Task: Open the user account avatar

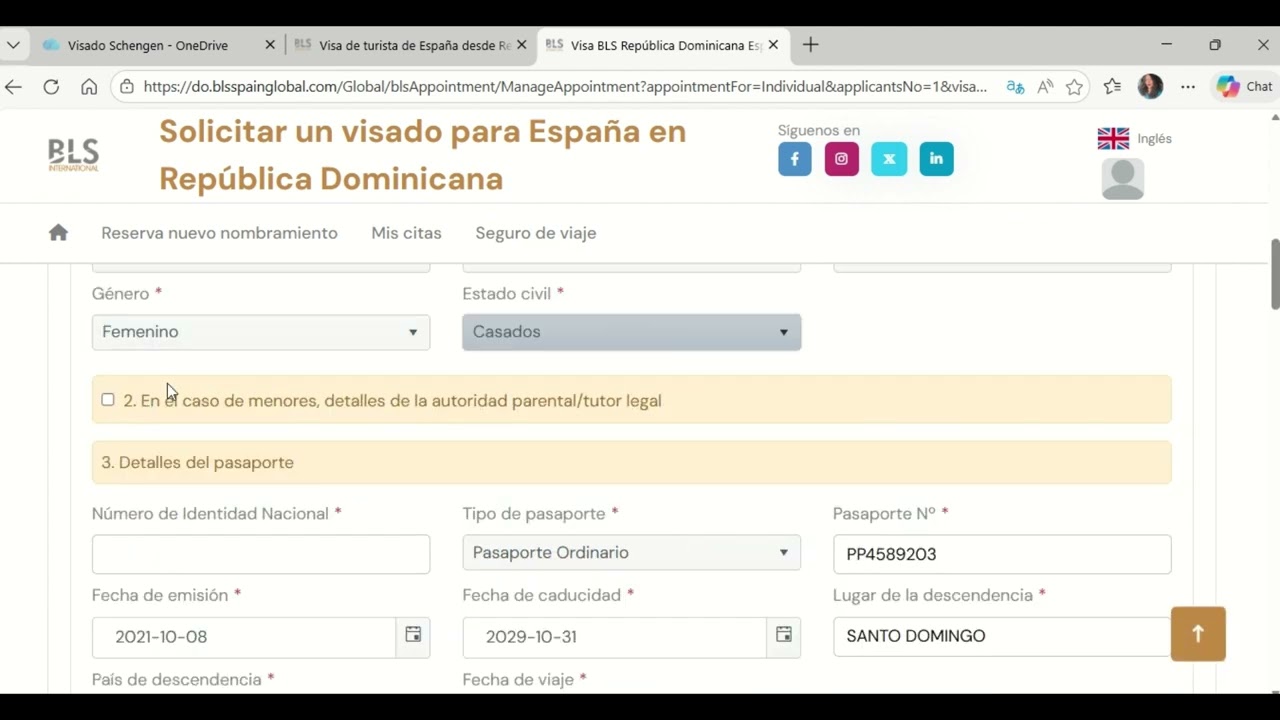Action: (x=1122, y=179)
